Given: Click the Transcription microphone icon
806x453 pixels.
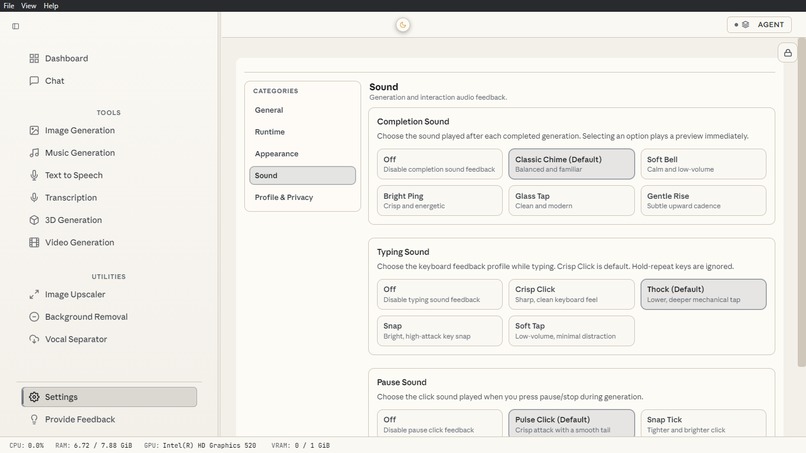Looking at the screenshot, I should click(x=34, y=197).
